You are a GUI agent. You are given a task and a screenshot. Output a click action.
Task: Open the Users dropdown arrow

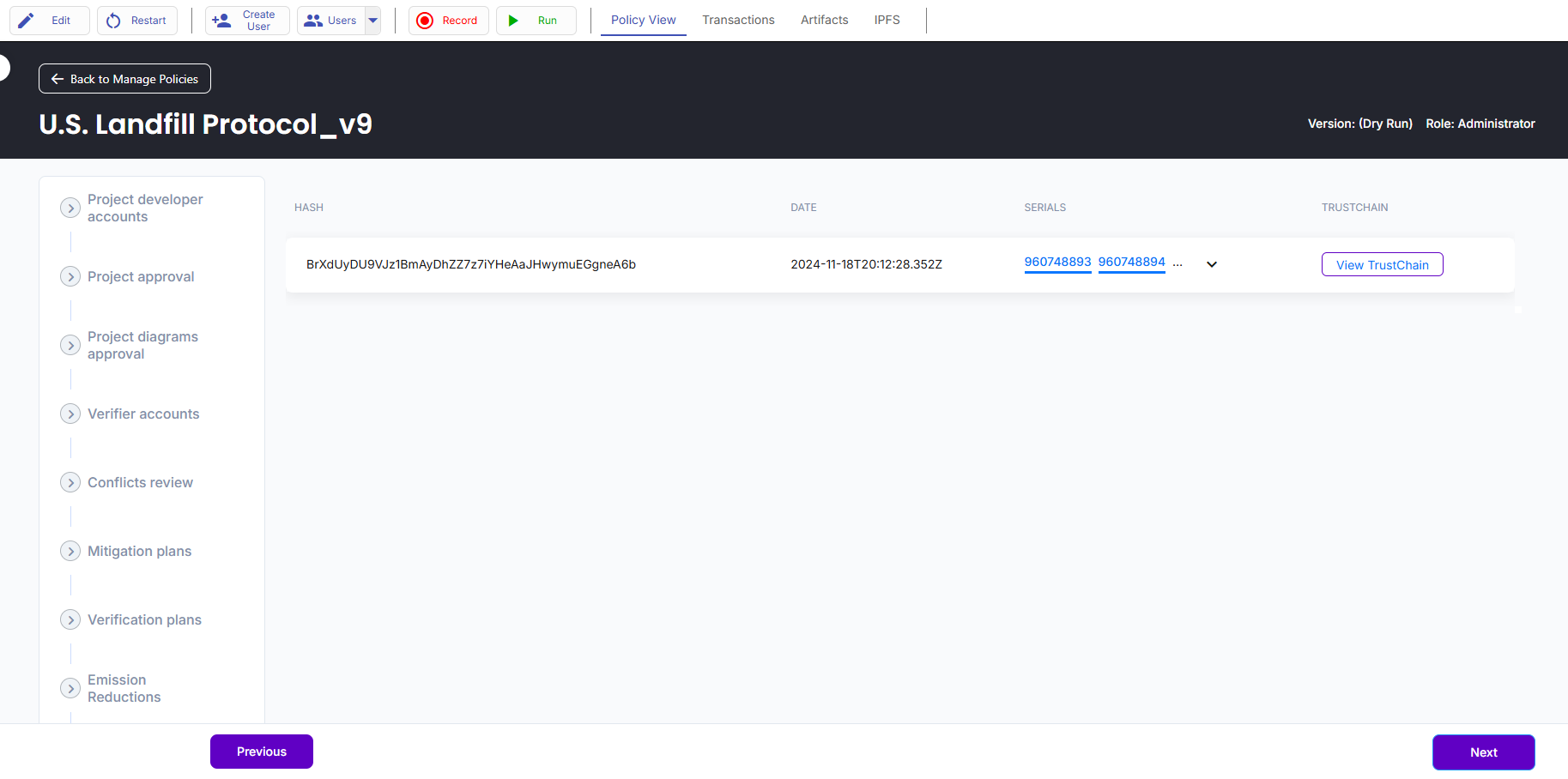(372, 21)
